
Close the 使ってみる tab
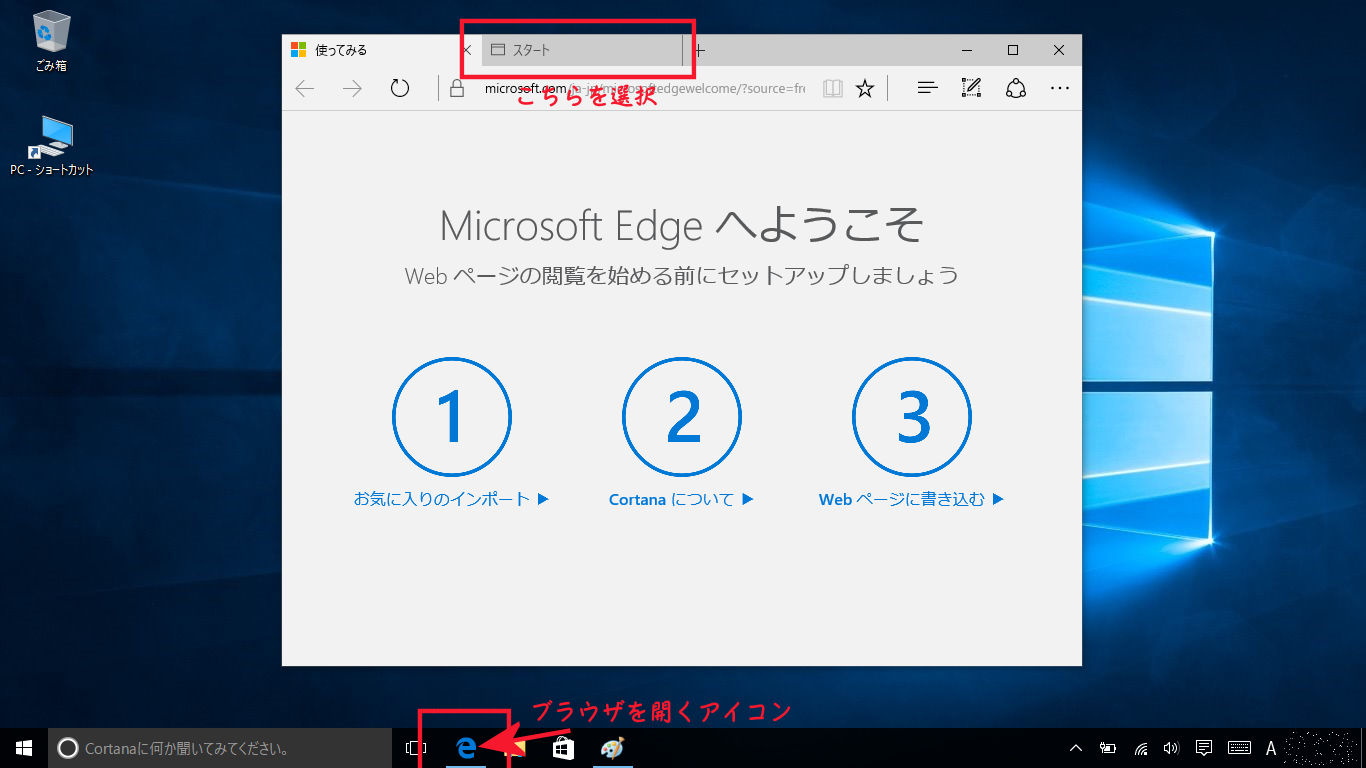point(466,50)
